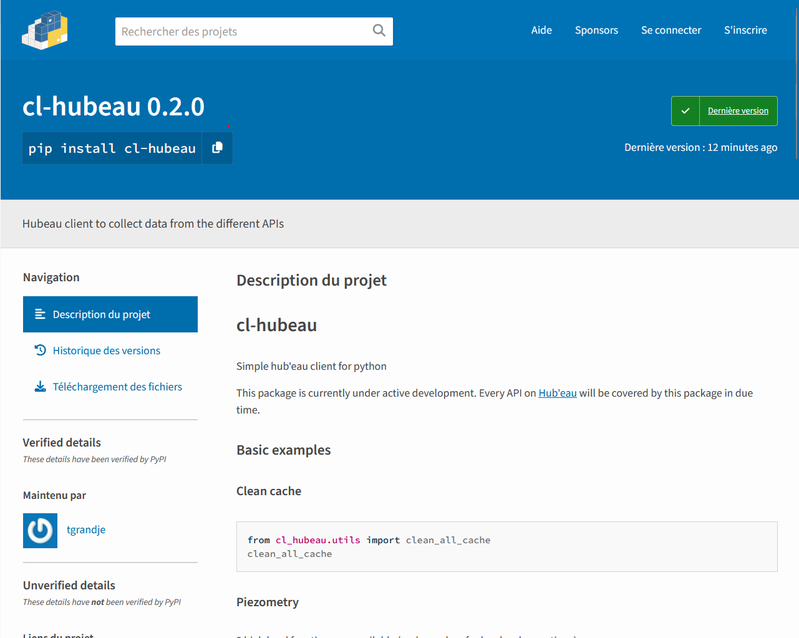799x638 pixels.
Task: Copy the pip install command to clipboard
Action: pos(217,148)
